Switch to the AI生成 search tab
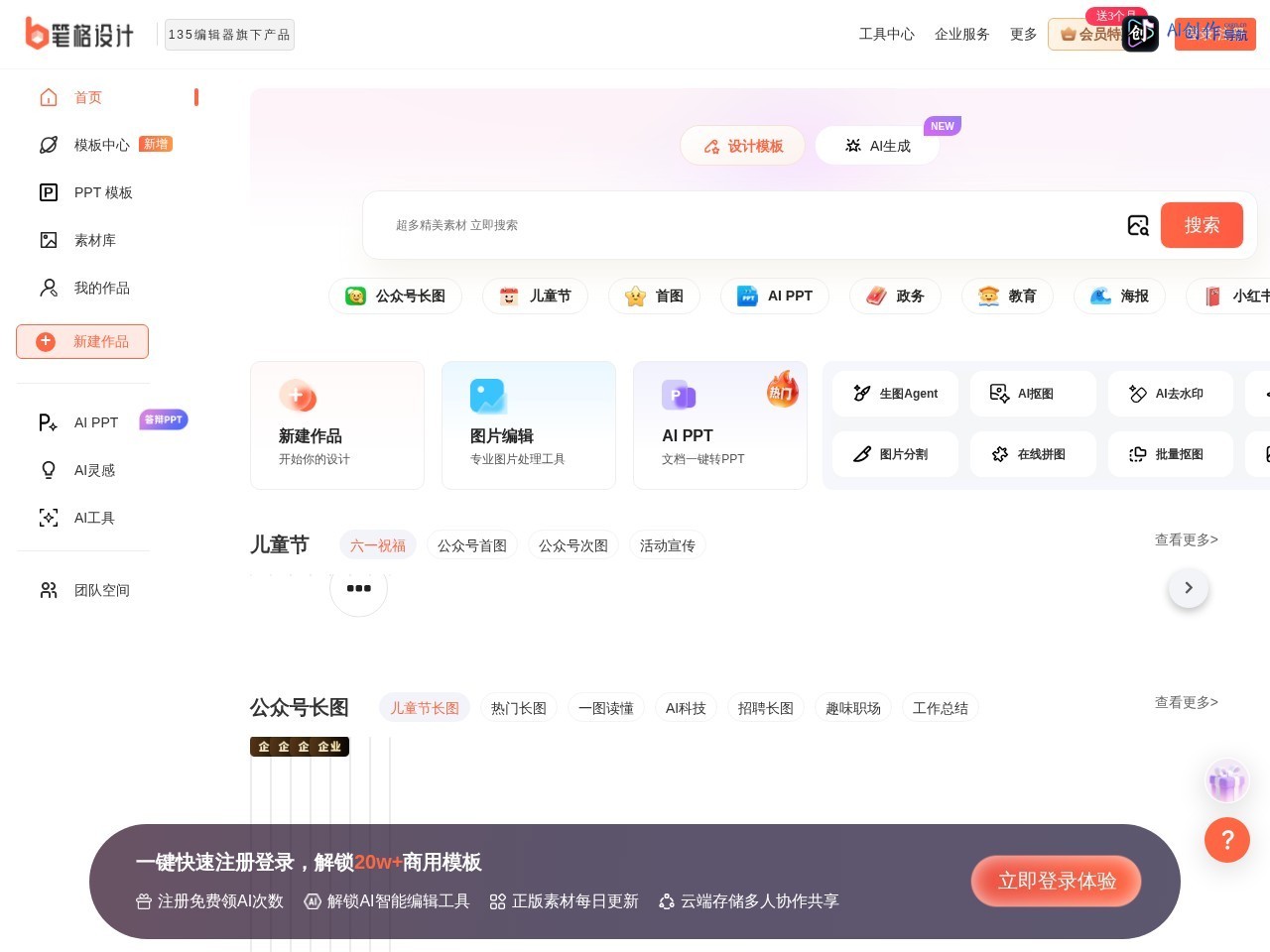 click(x=877, y=146)
